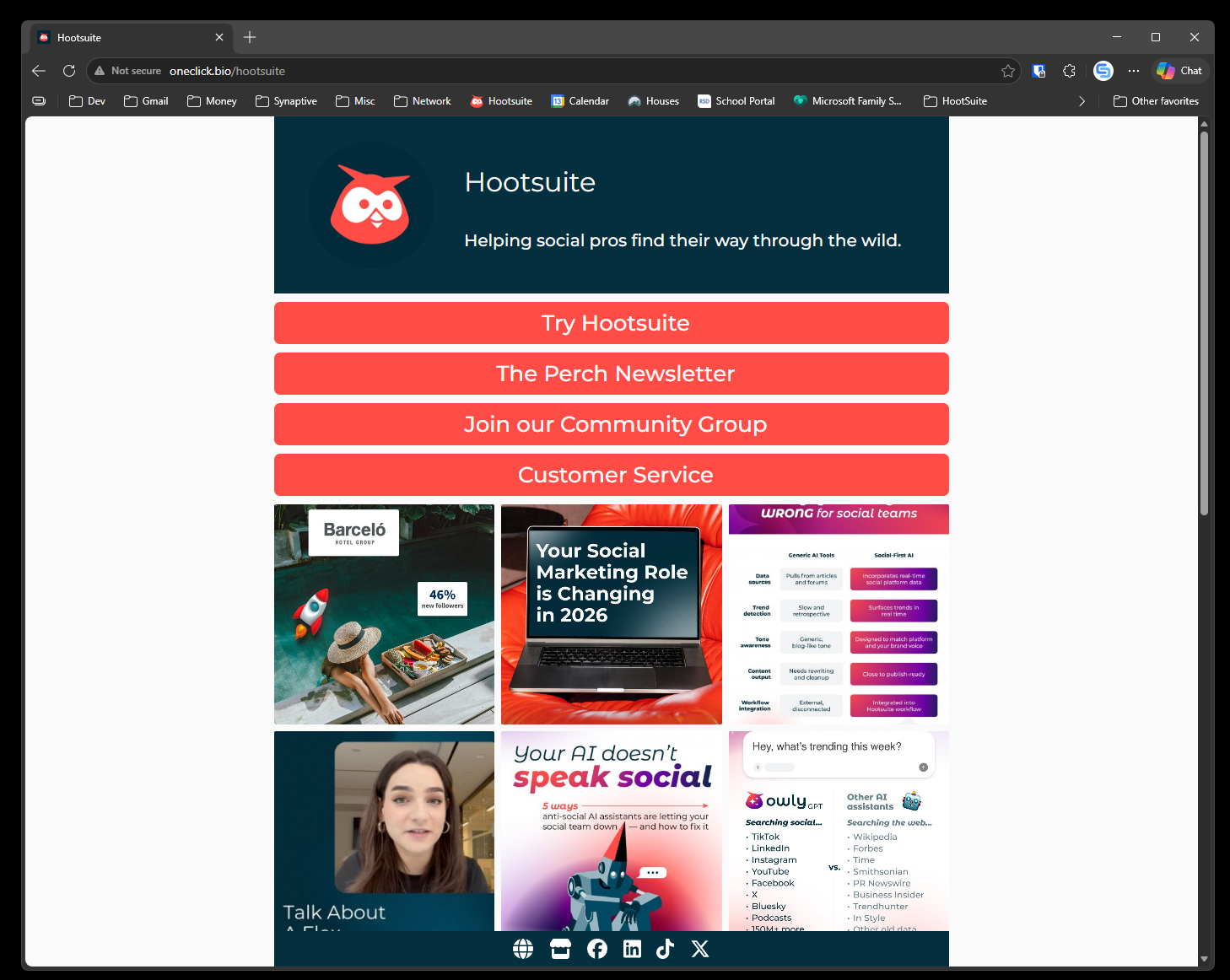Open the TikTok icon in footer
The image size is (1230, 980).
coord(665,949)
